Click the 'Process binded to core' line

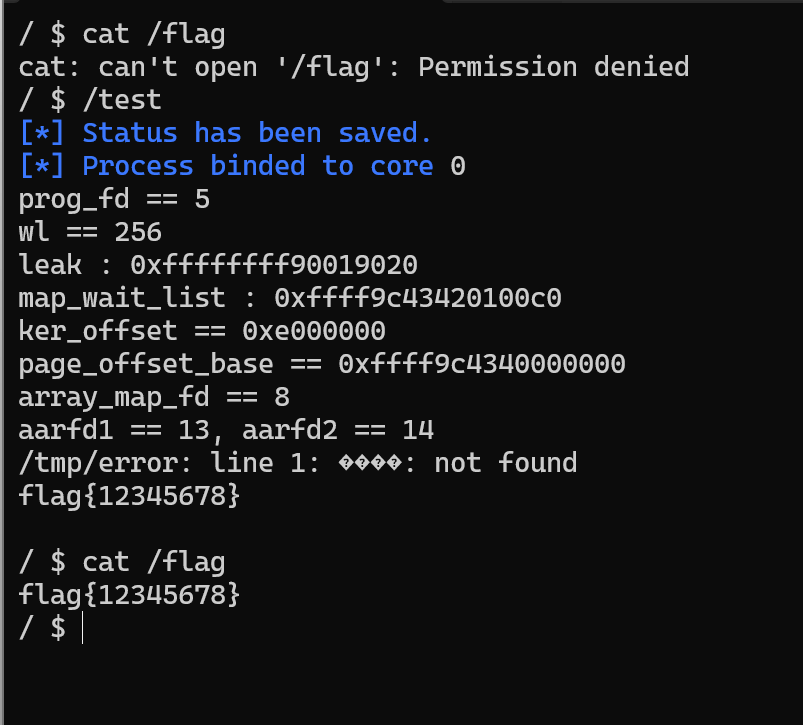pyautogui.click(x=242, y=166)
